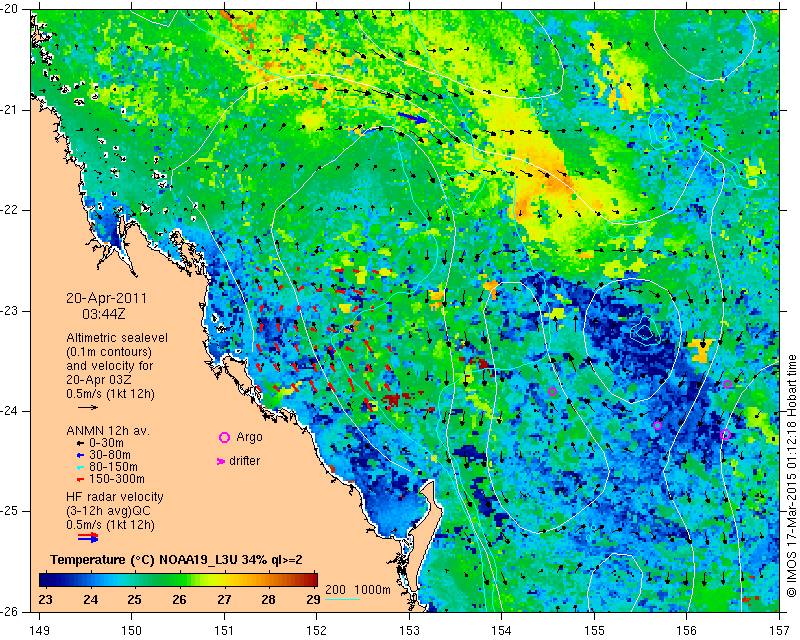The width and height of the screenshot is (800, 640).
Task: Click the red and blue HF radar legend arrows
Action: click(88, 537)
